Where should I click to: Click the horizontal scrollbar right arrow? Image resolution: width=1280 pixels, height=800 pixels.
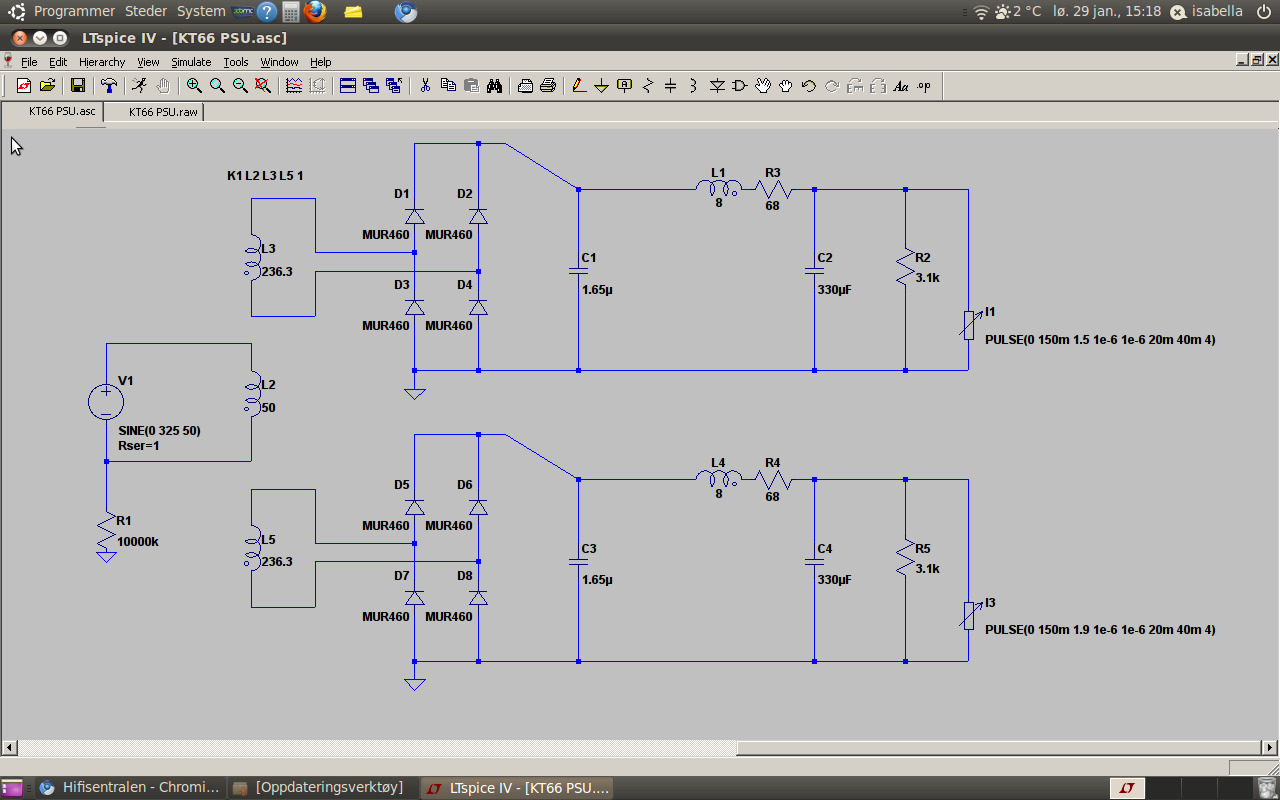pyautogui.click(x=1270, y=748)
